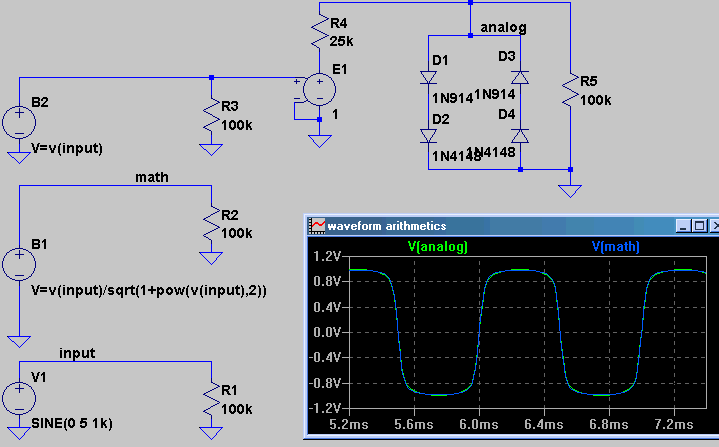Click the 5.2ms time axis label
Image resolution: width=719 pixels, height=447 pixels.
coord(349,425)
